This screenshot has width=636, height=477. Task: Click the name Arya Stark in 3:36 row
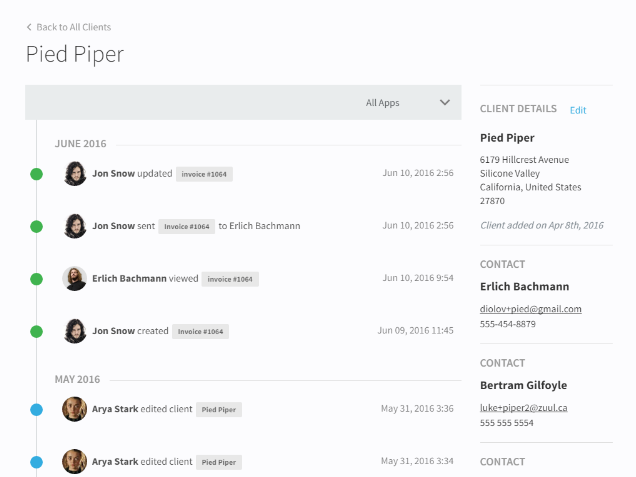115,409
